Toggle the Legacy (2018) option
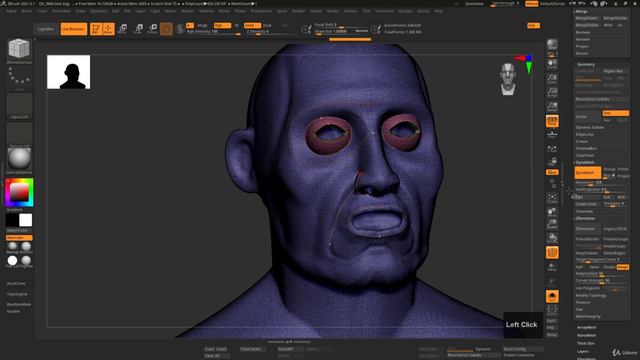The height and width of the screenshot is (360, 640). (x=616, y=229)
